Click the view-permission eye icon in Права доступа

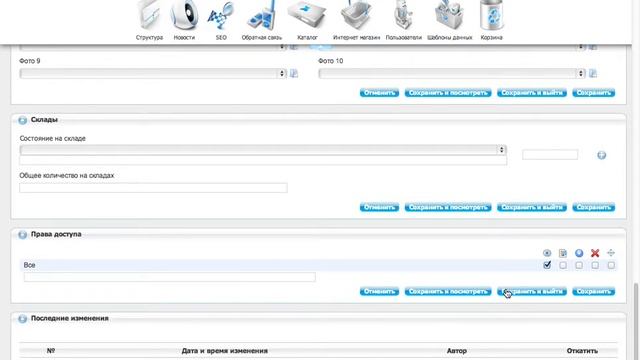pos(547,253)
